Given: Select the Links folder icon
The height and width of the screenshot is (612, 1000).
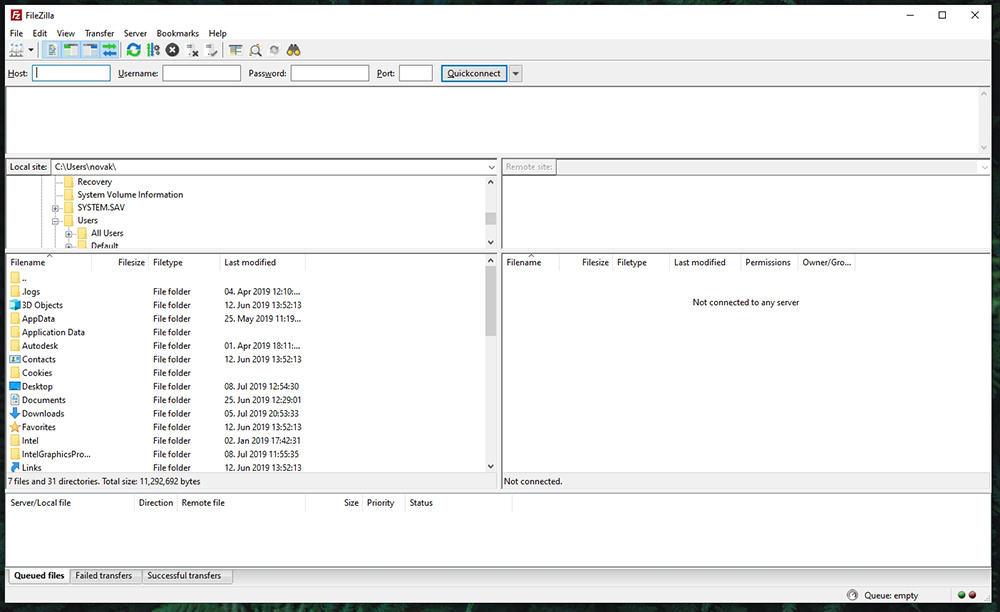Looking at the screenshot, I should tap(15, 467).
